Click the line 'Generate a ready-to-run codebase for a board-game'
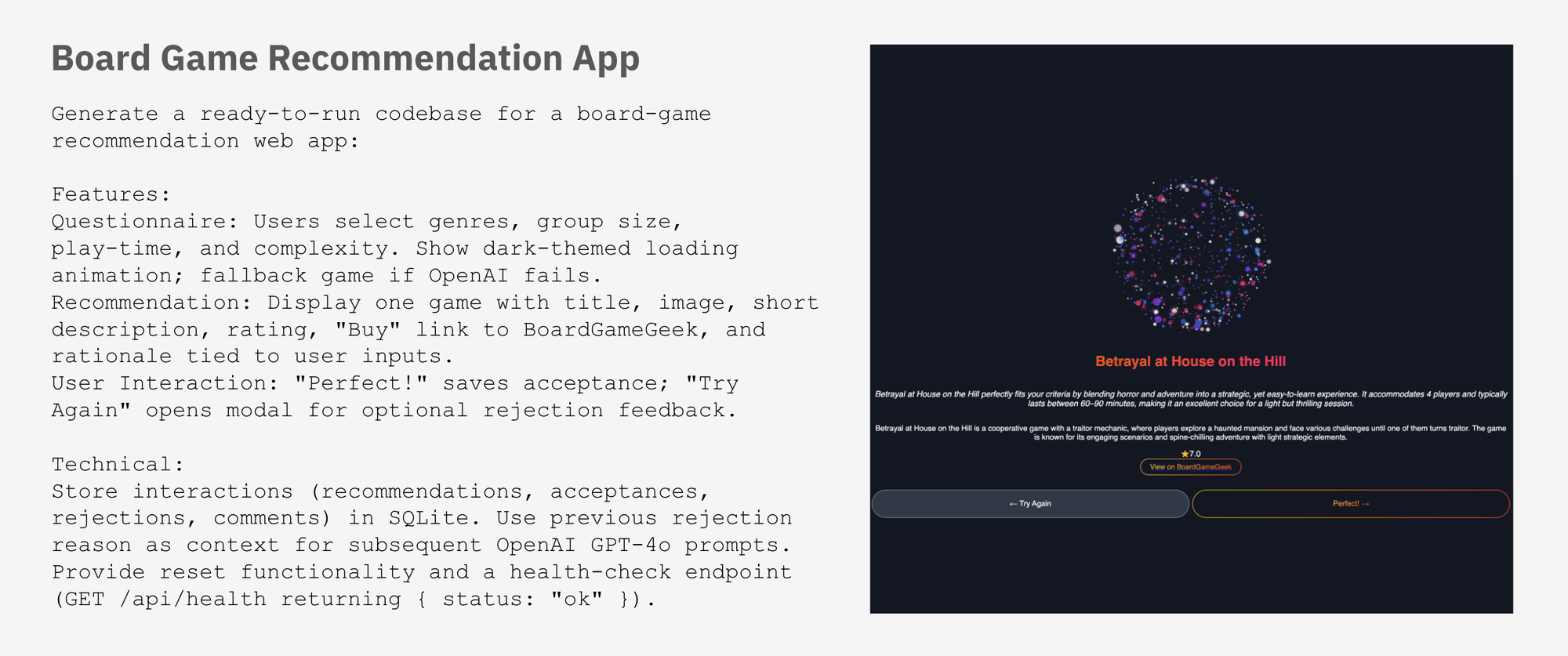1568x656 pixels. pos(381,114)
